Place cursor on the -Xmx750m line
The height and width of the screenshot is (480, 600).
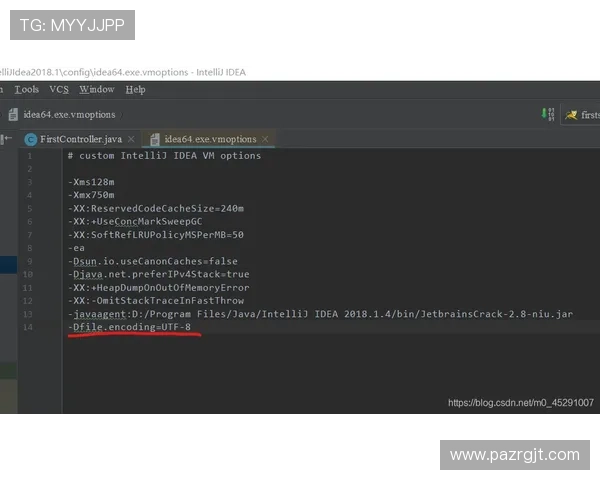(91, 195)
